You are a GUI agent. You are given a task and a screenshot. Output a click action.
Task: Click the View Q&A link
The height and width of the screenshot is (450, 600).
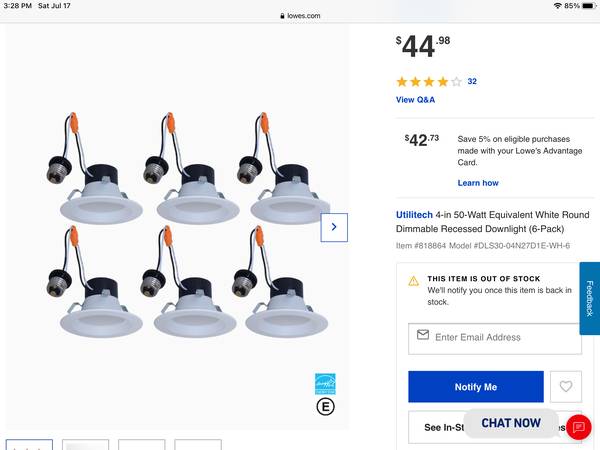tap(415, 100)
